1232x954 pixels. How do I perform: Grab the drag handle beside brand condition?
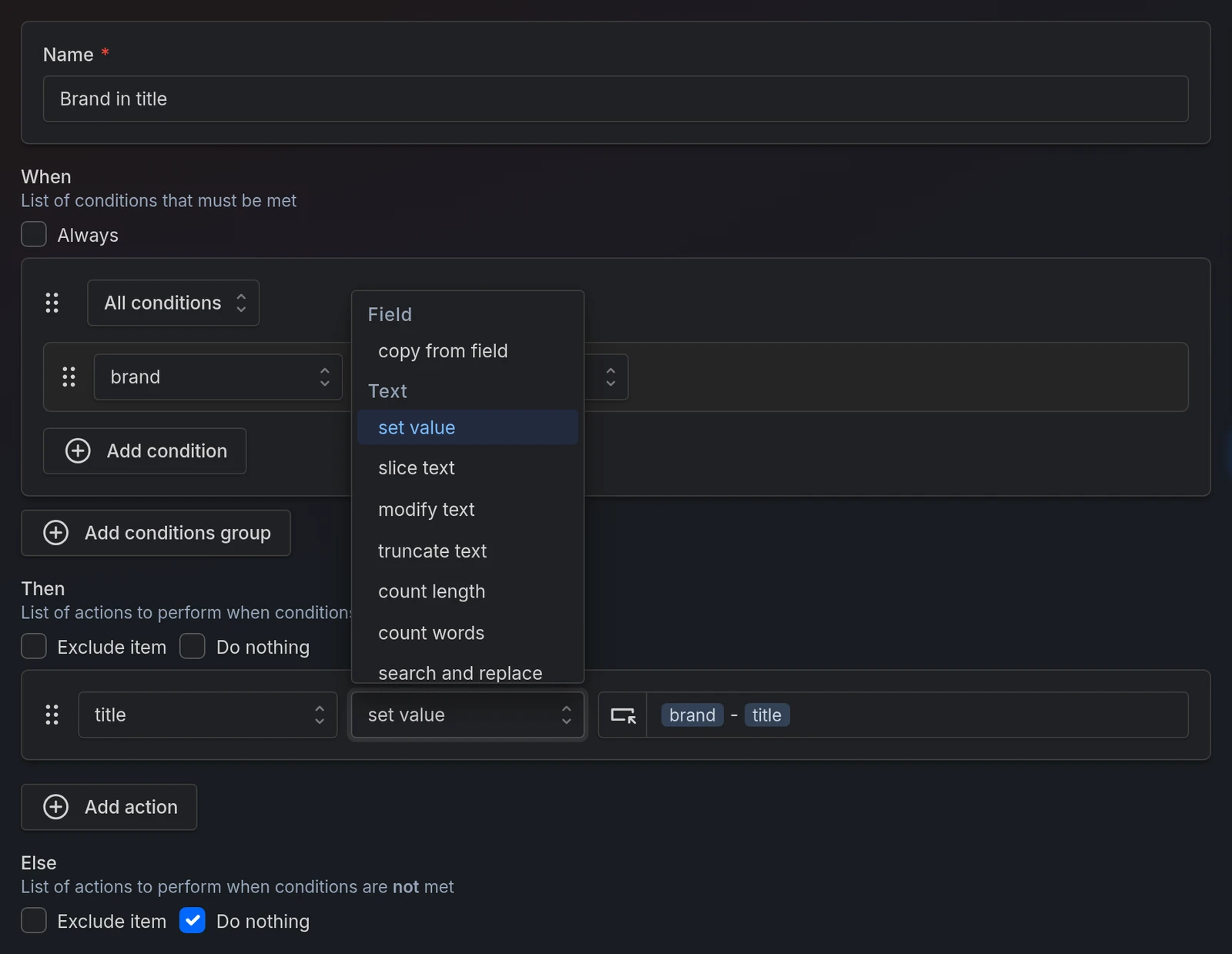point(69,377)
